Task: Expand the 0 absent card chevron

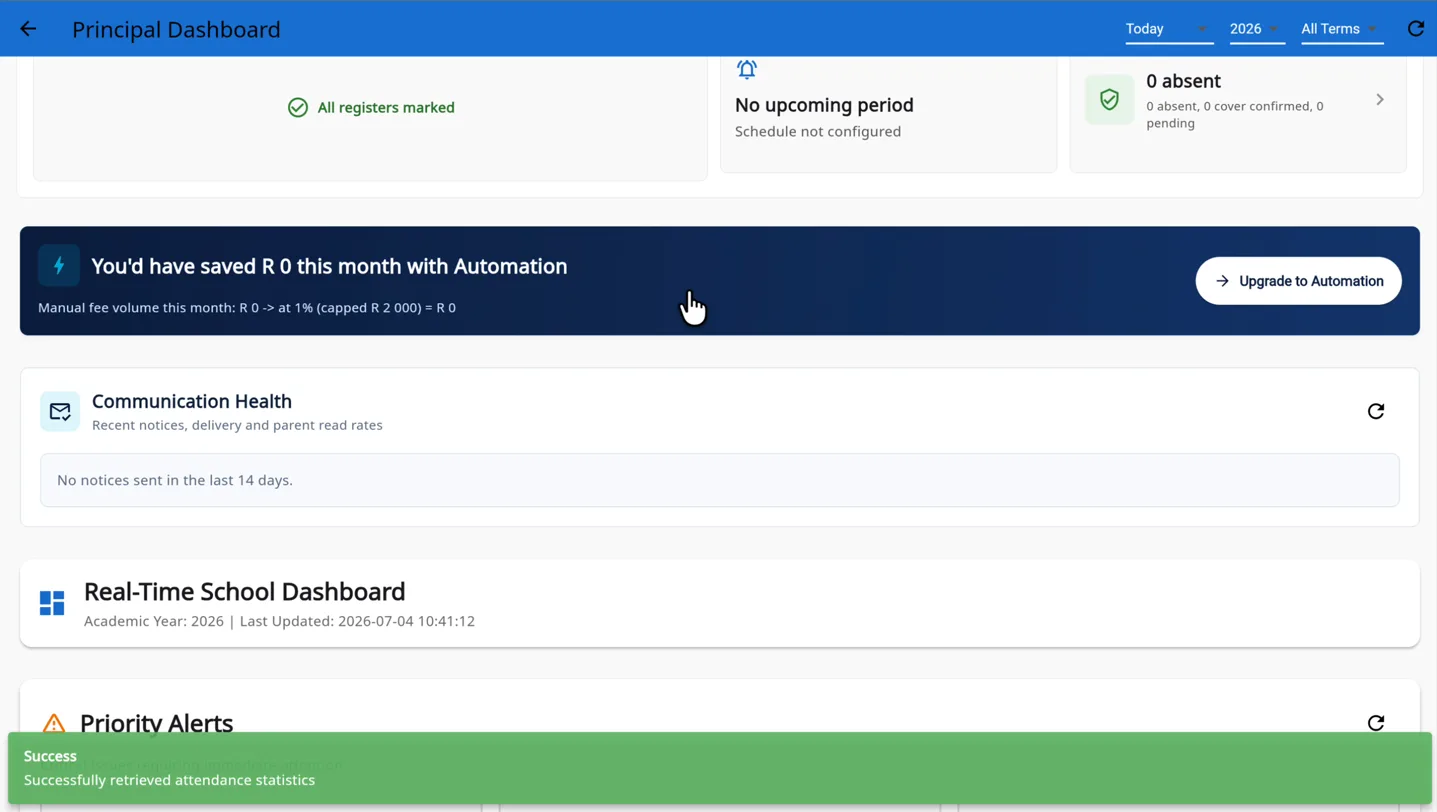Action: pos(1380,100)
